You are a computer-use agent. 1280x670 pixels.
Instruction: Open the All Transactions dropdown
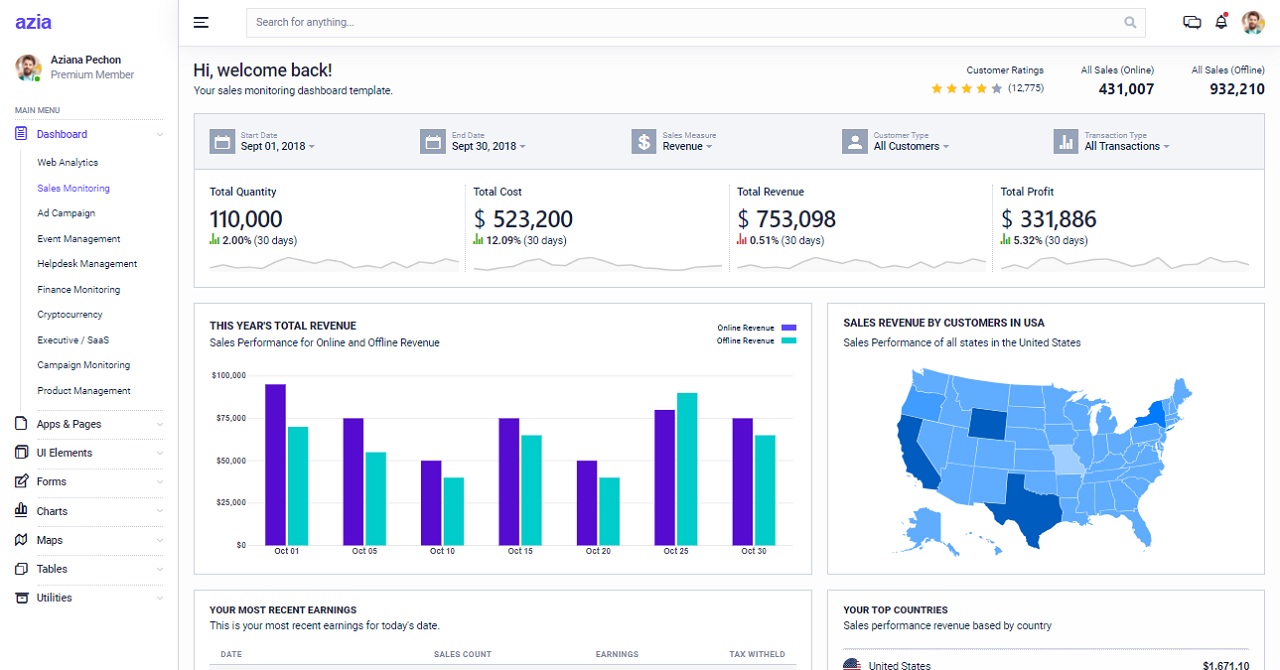point(1126,146)
